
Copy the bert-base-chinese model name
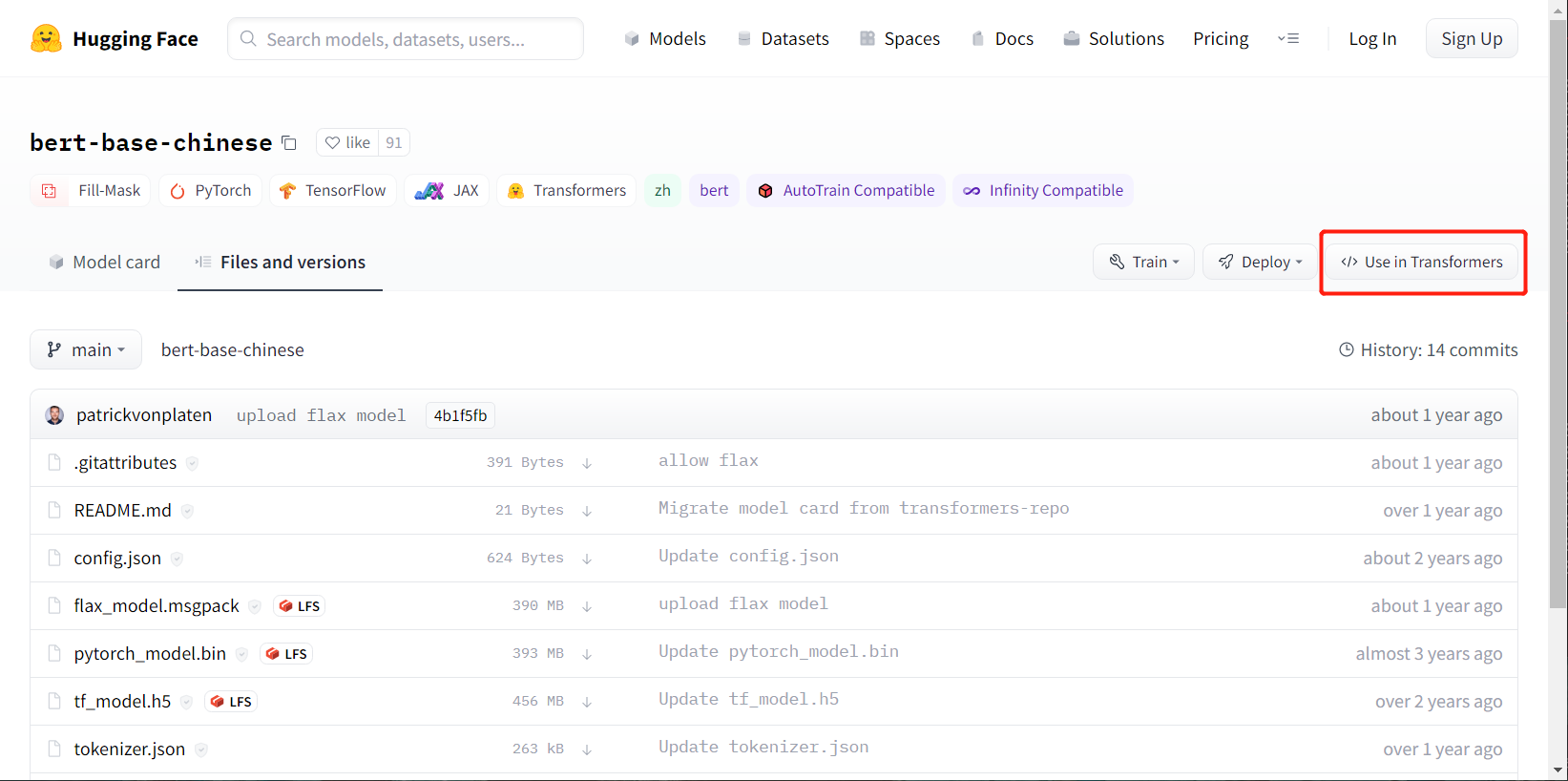point(289,143)
